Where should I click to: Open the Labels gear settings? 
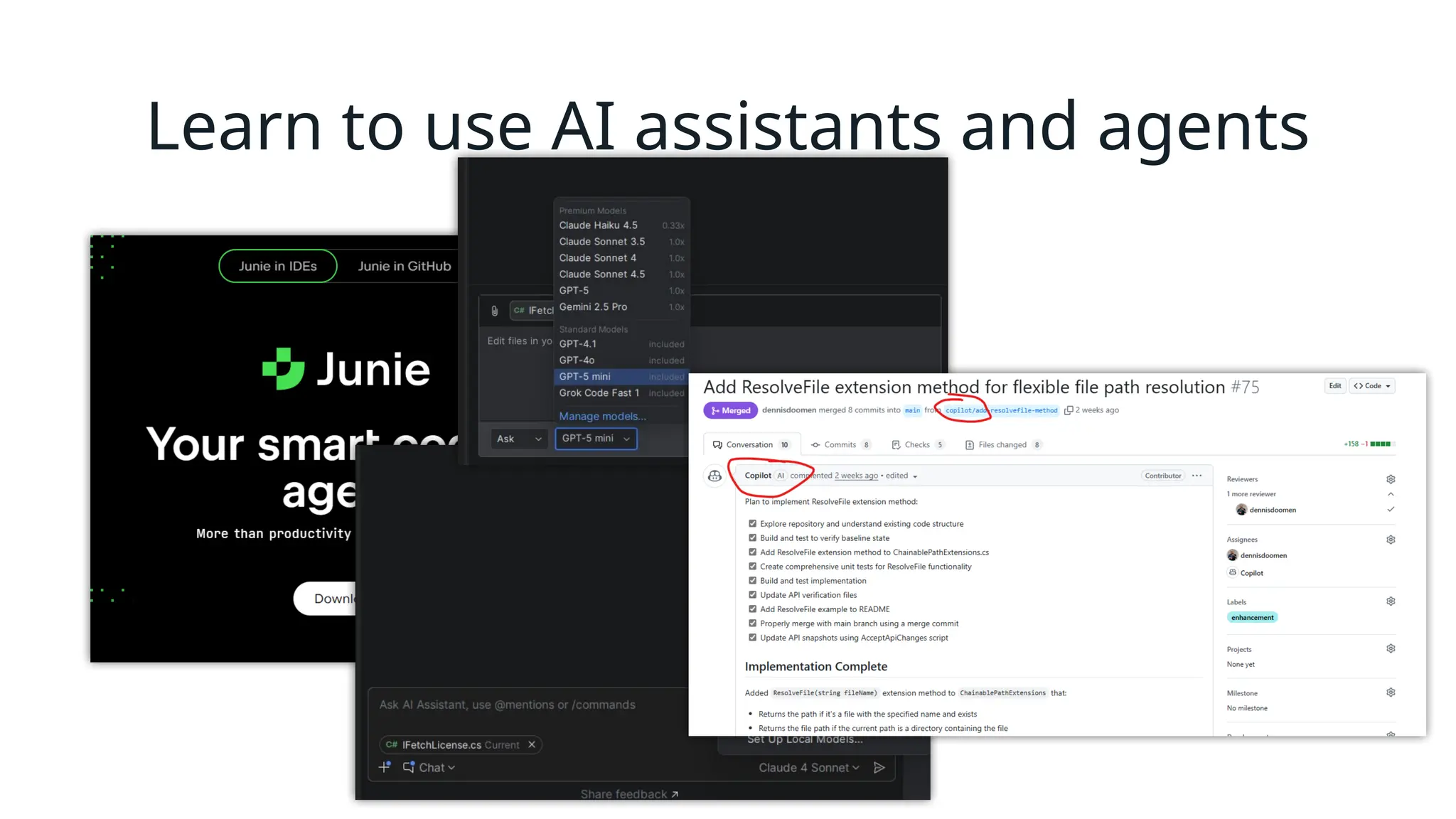1391,601
